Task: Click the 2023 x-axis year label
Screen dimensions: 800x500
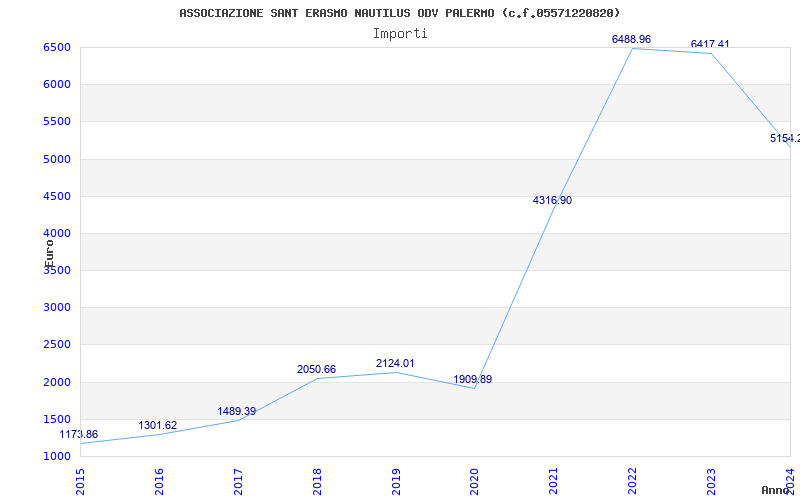Action: coord(711,482)
